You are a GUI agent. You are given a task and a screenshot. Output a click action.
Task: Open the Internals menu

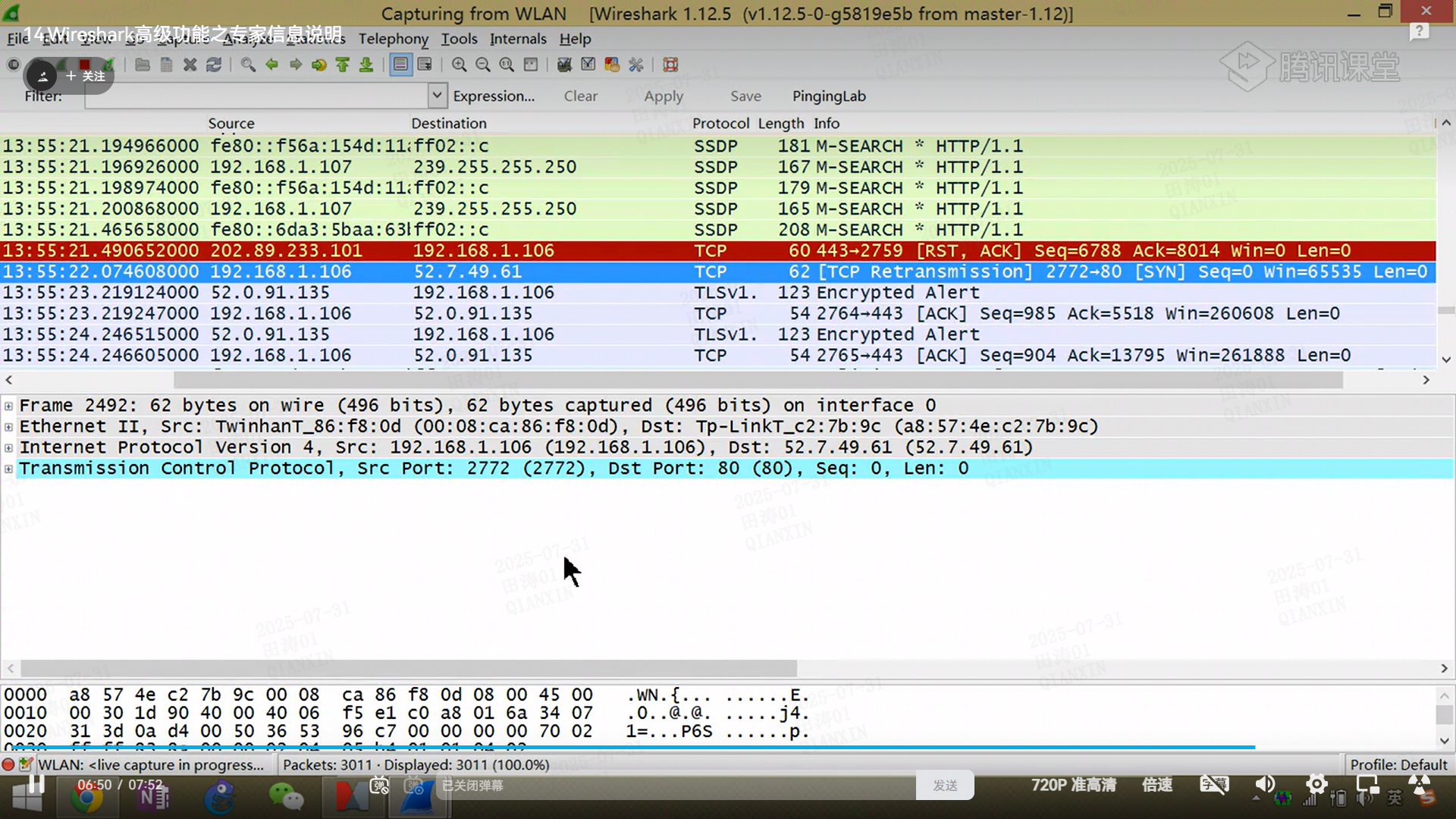click(x=518, y=39)
